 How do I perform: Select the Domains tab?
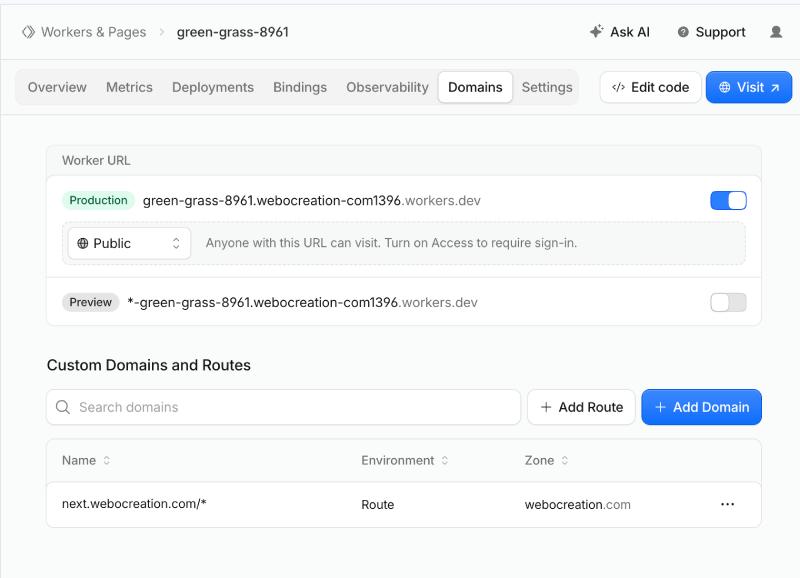pyautogui.click(x=475, y=87)
